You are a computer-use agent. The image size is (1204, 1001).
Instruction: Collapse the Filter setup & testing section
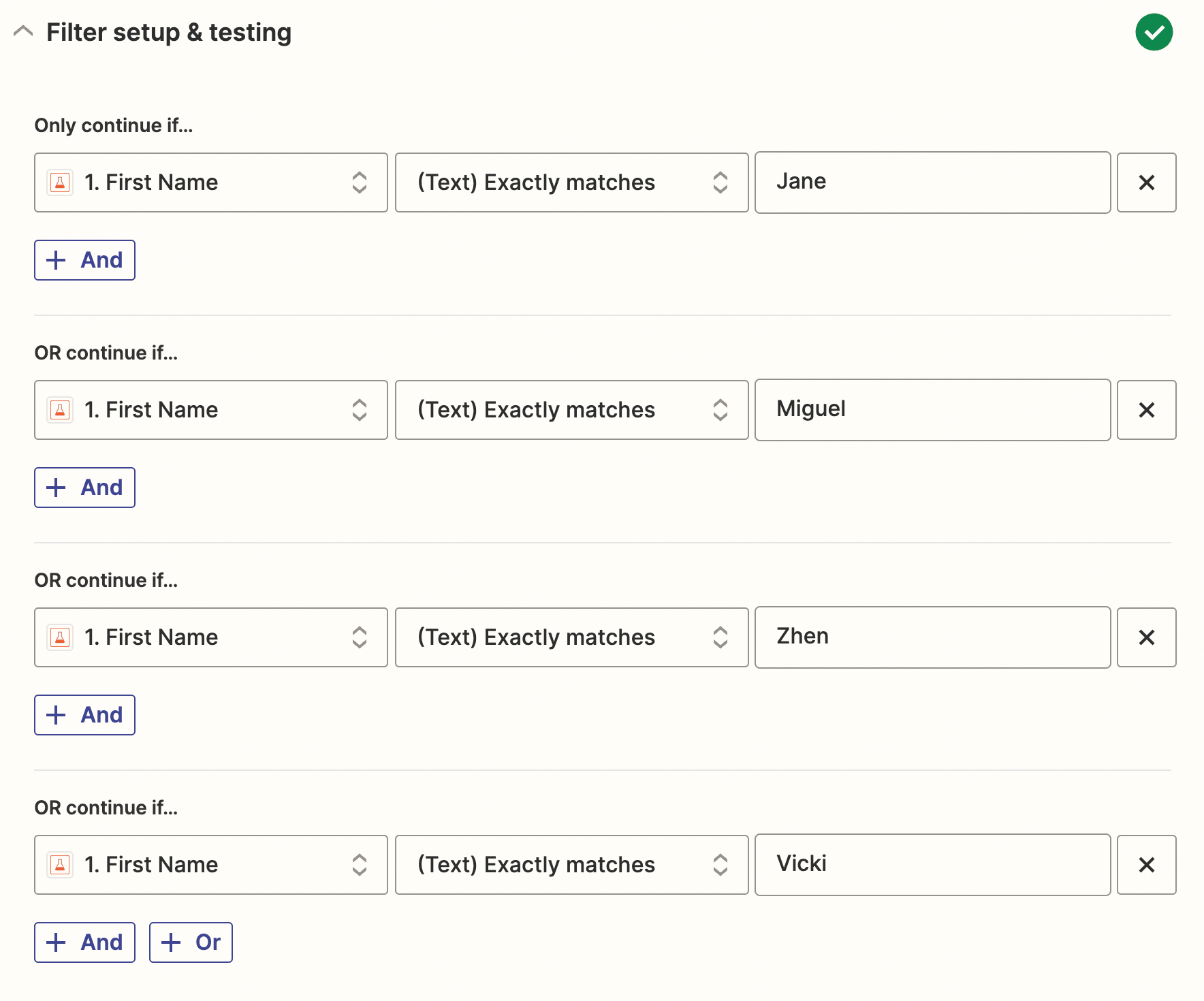23,32
